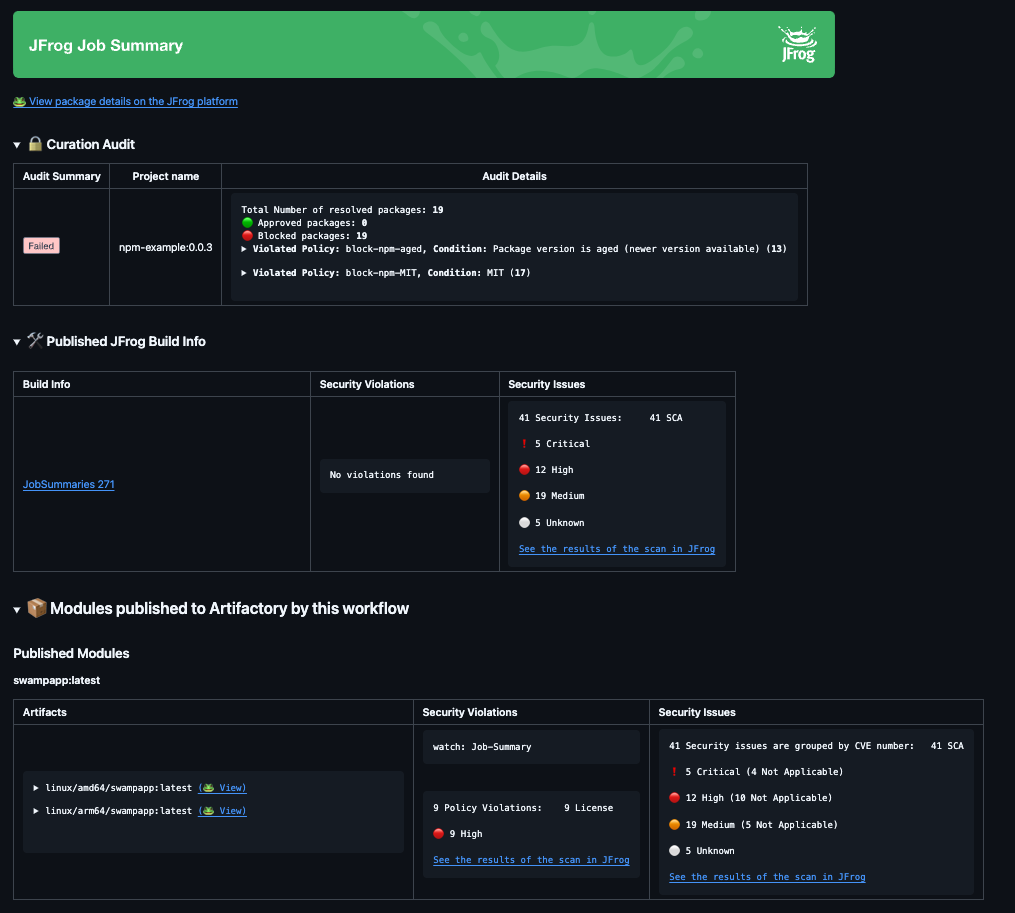Click the No violations found message
Viewport: 1015px width, 913px height.
(x=382, y=475)
